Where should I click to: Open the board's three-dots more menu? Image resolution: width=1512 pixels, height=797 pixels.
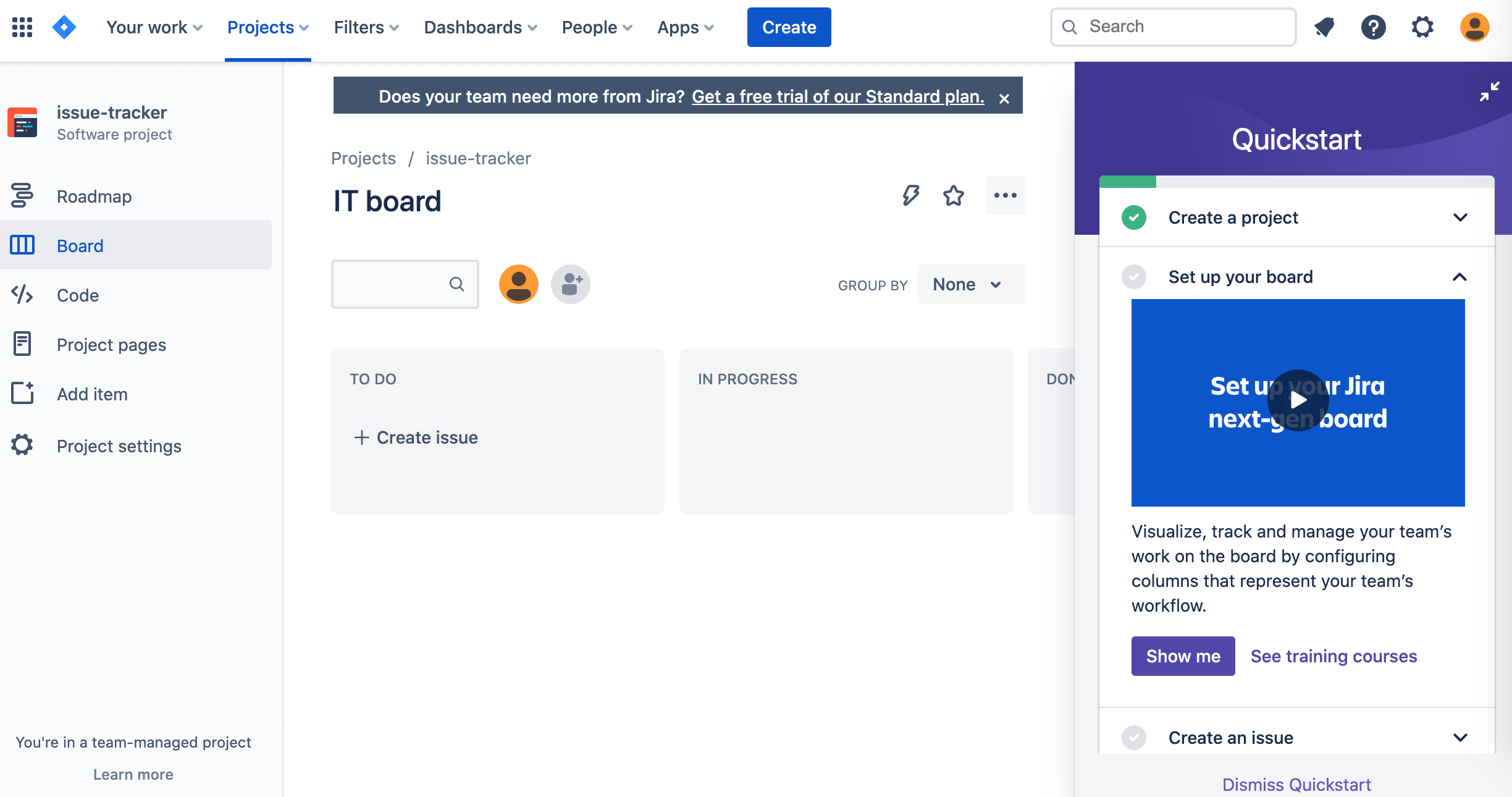tap(1005, 196)
